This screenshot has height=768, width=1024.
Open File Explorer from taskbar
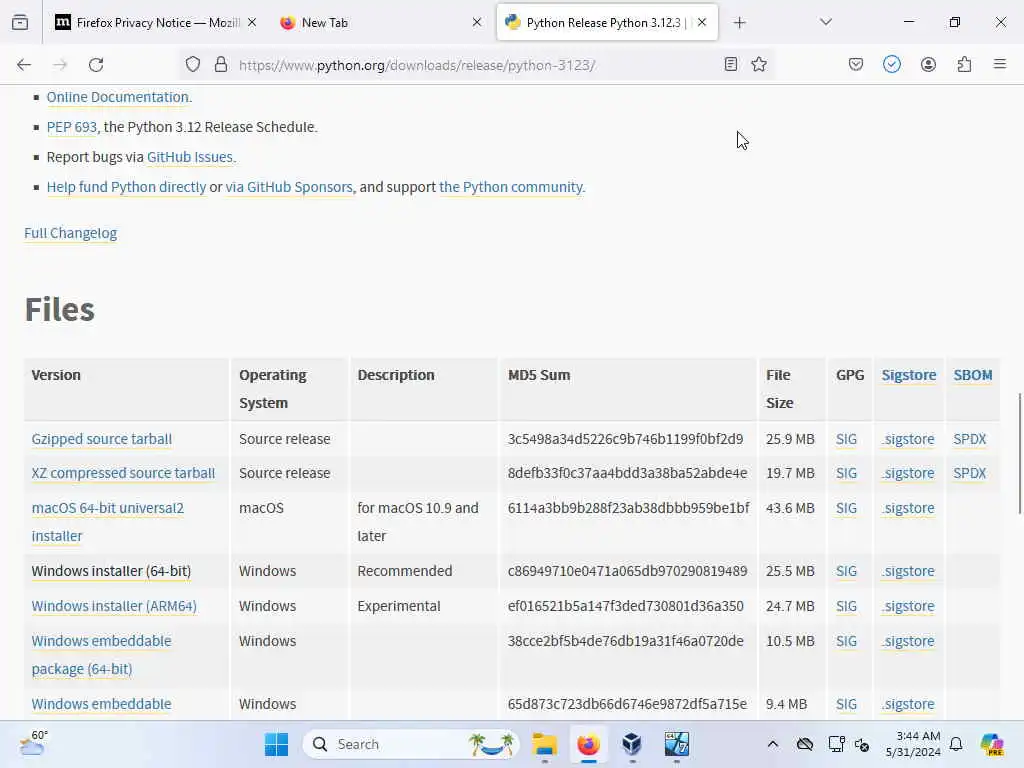click(544, 744)
